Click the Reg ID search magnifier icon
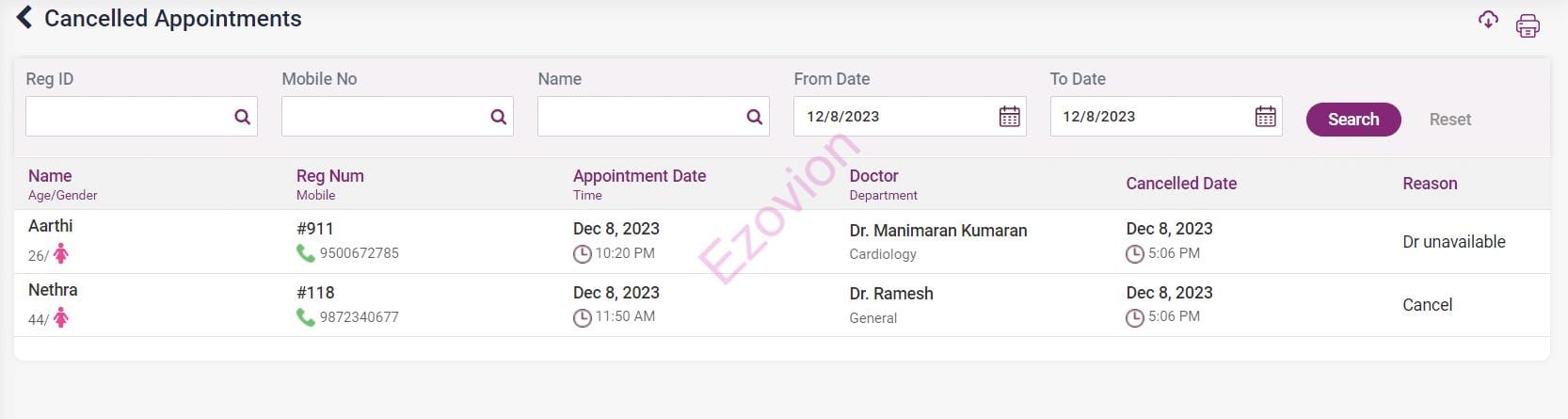The image size is (1568, 419). pyautogui.click(x=242, y=117)
